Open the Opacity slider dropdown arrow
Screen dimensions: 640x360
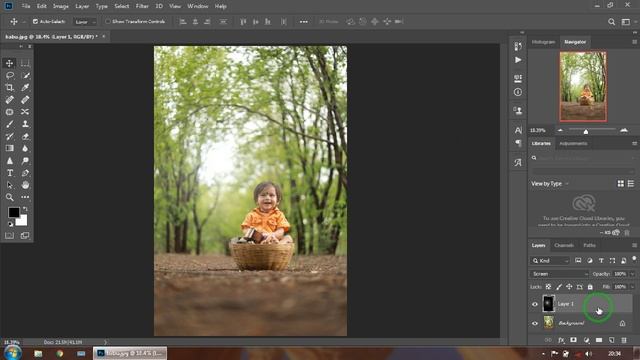(x=632, y=274)
